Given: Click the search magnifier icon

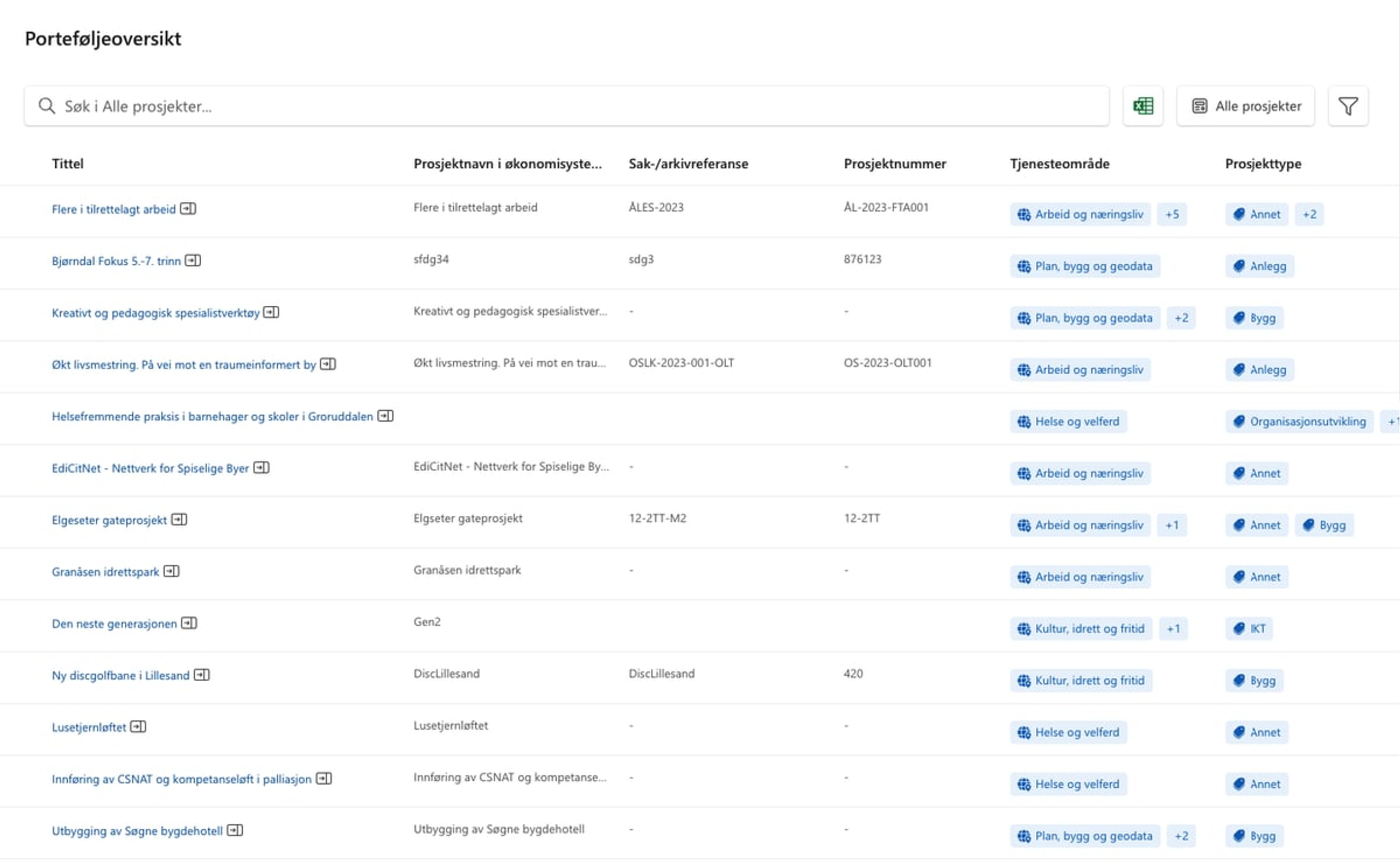Looking at the screenshot, I should (47, 106).
